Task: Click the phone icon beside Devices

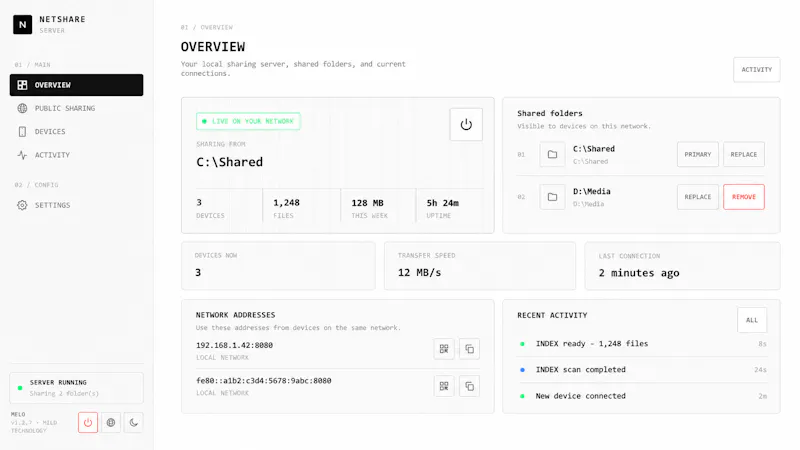Action: (22, 132)
